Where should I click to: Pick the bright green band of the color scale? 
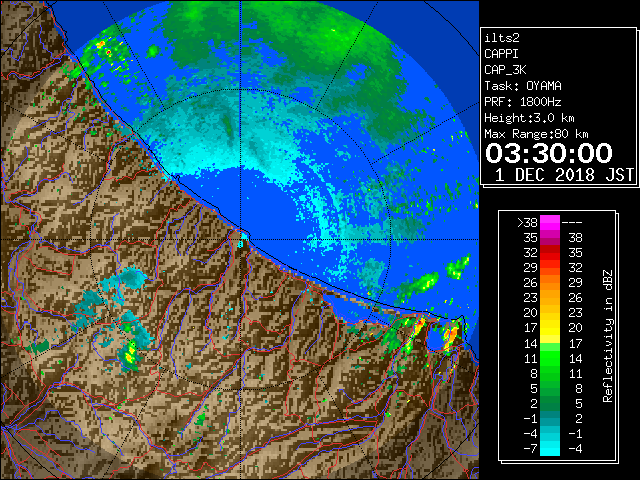pos(550,358)
